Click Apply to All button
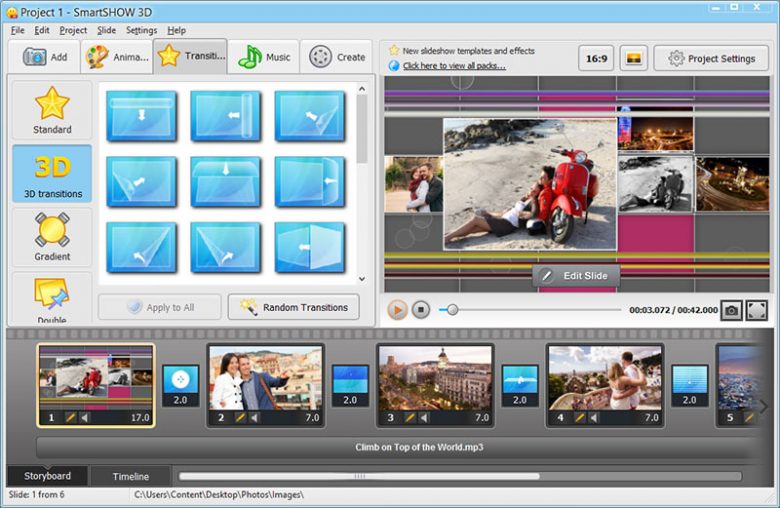780x508 pixels. click(x=160, y=307)
